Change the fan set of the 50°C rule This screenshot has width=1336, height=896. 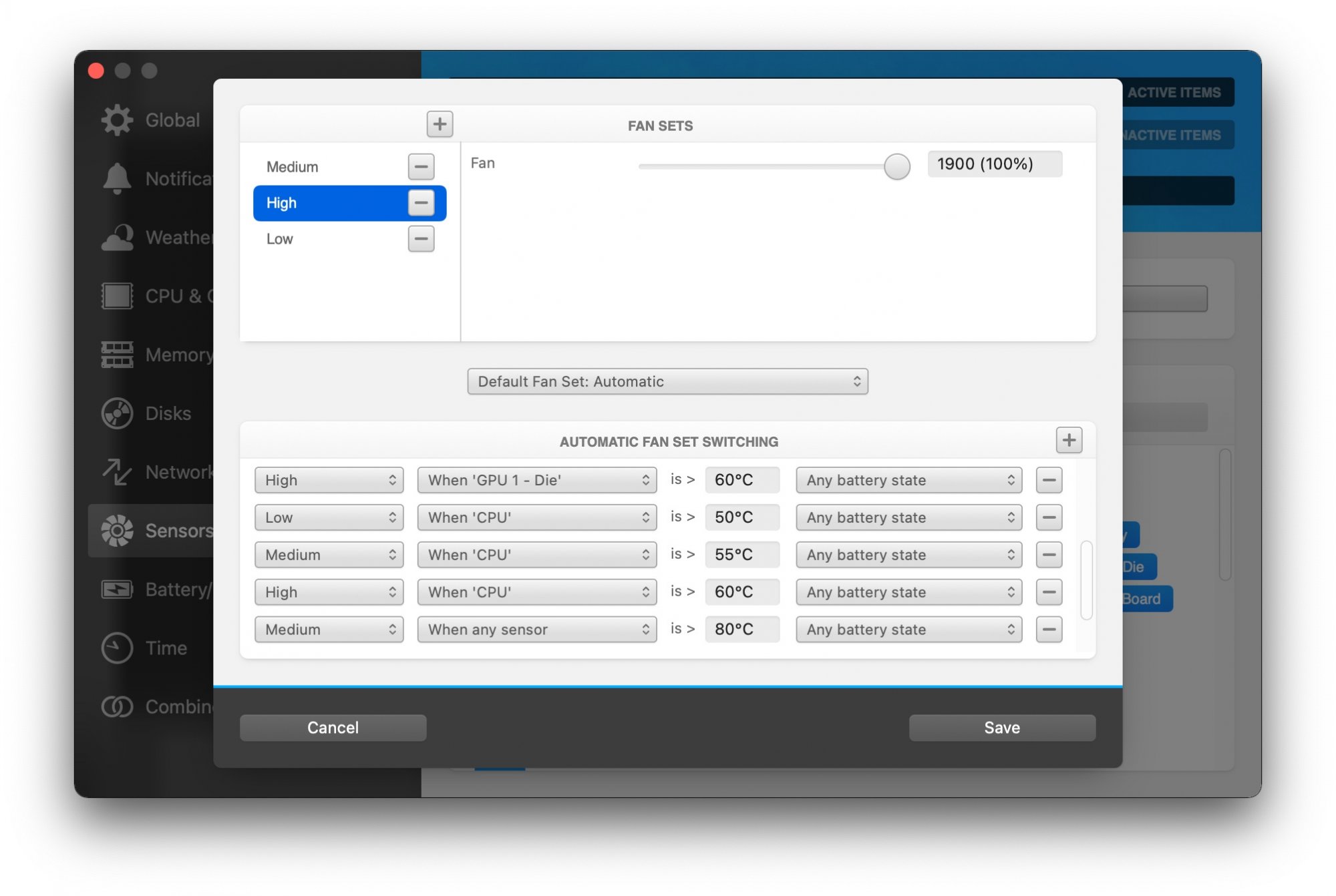pos(329,517)
